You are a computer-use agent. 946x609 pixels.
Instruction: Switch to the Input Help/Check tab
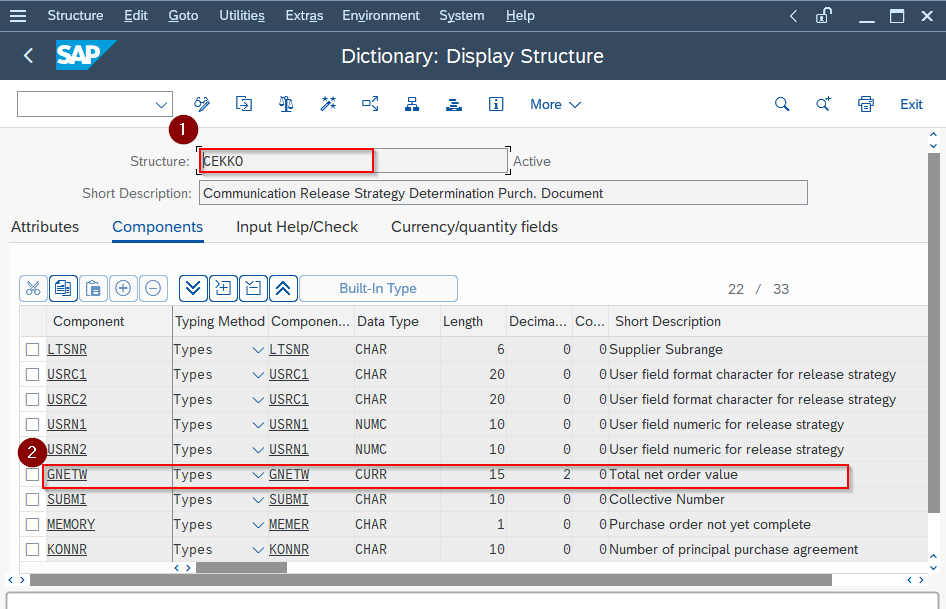tap(297, 227)
